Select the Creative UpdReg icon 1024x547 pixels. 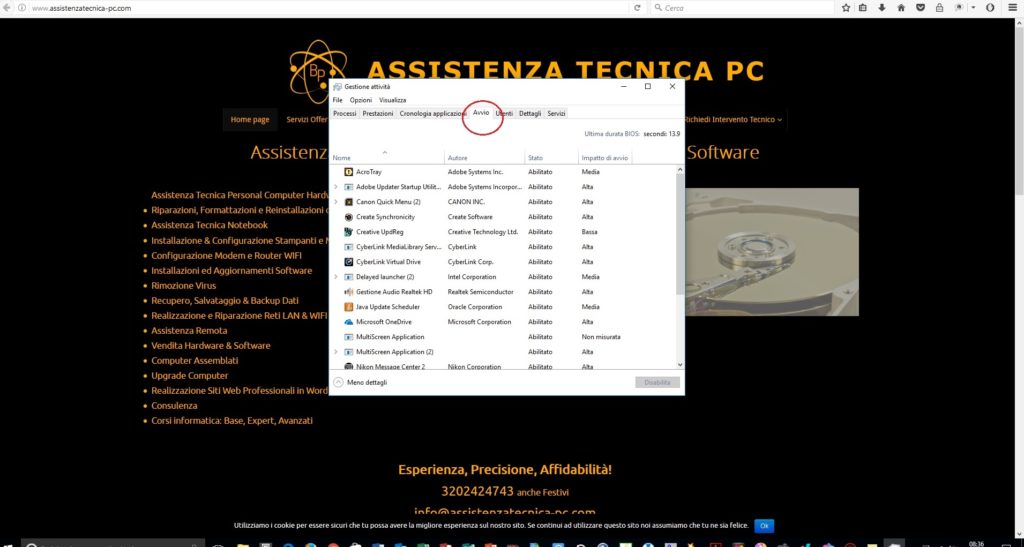[x=349, y=232]
